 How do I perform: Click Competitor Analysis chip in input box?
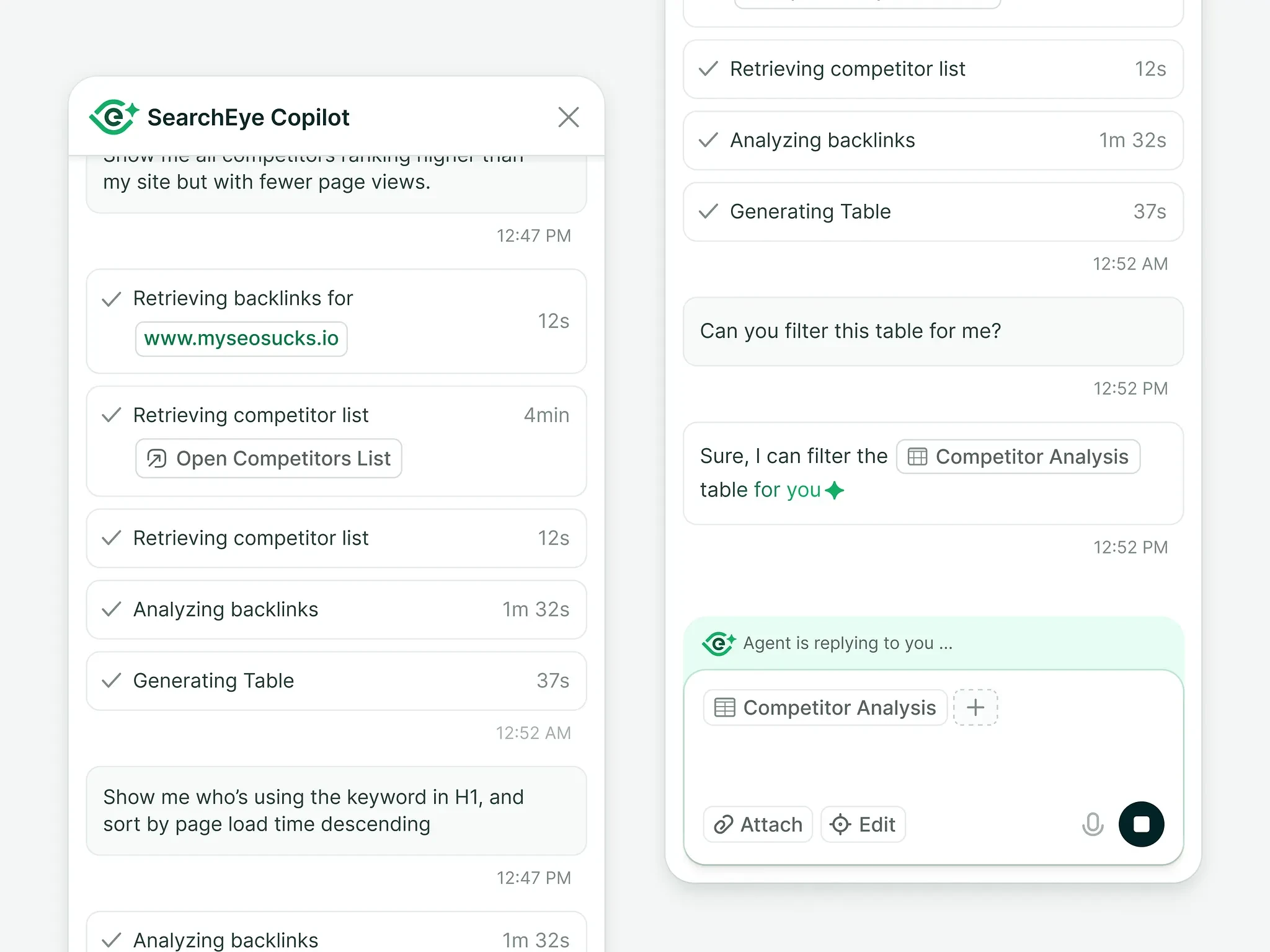coord(825,707)
